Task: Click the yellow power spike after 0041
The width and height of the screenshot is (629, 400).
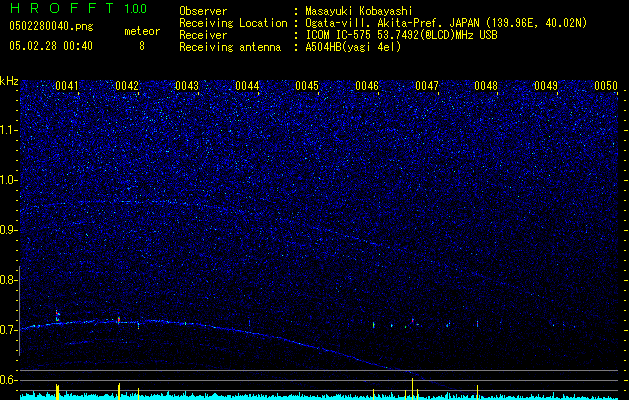Action: [x=57, y=392]
